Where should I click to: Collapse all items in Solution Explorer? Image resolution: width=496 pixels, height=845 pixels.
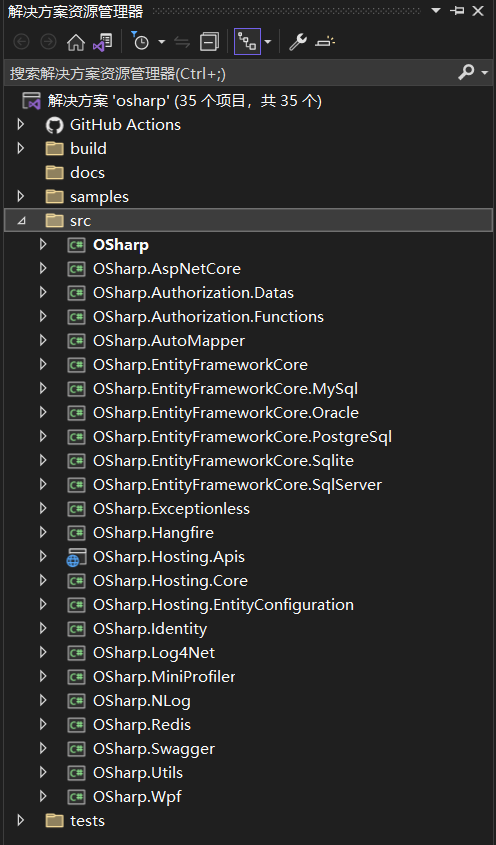209,42
